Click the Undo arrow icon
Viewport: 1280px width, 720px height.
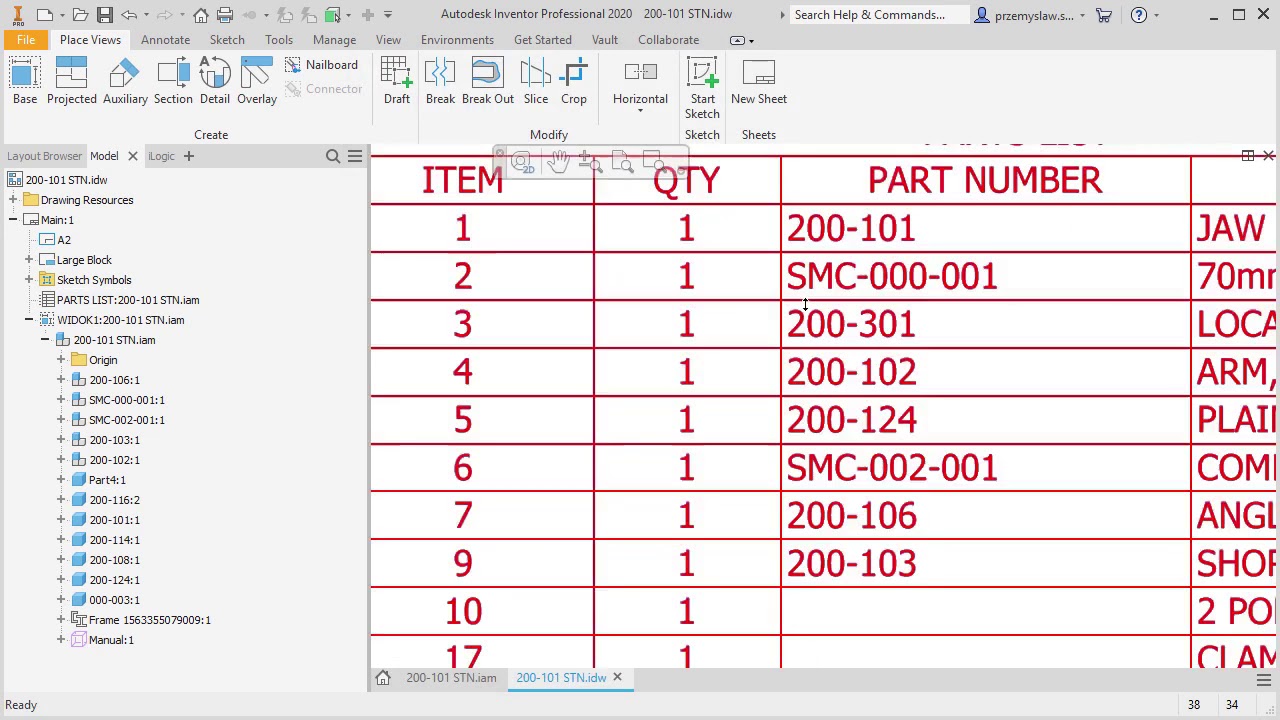pyautogui.click(x=129, y=15)
